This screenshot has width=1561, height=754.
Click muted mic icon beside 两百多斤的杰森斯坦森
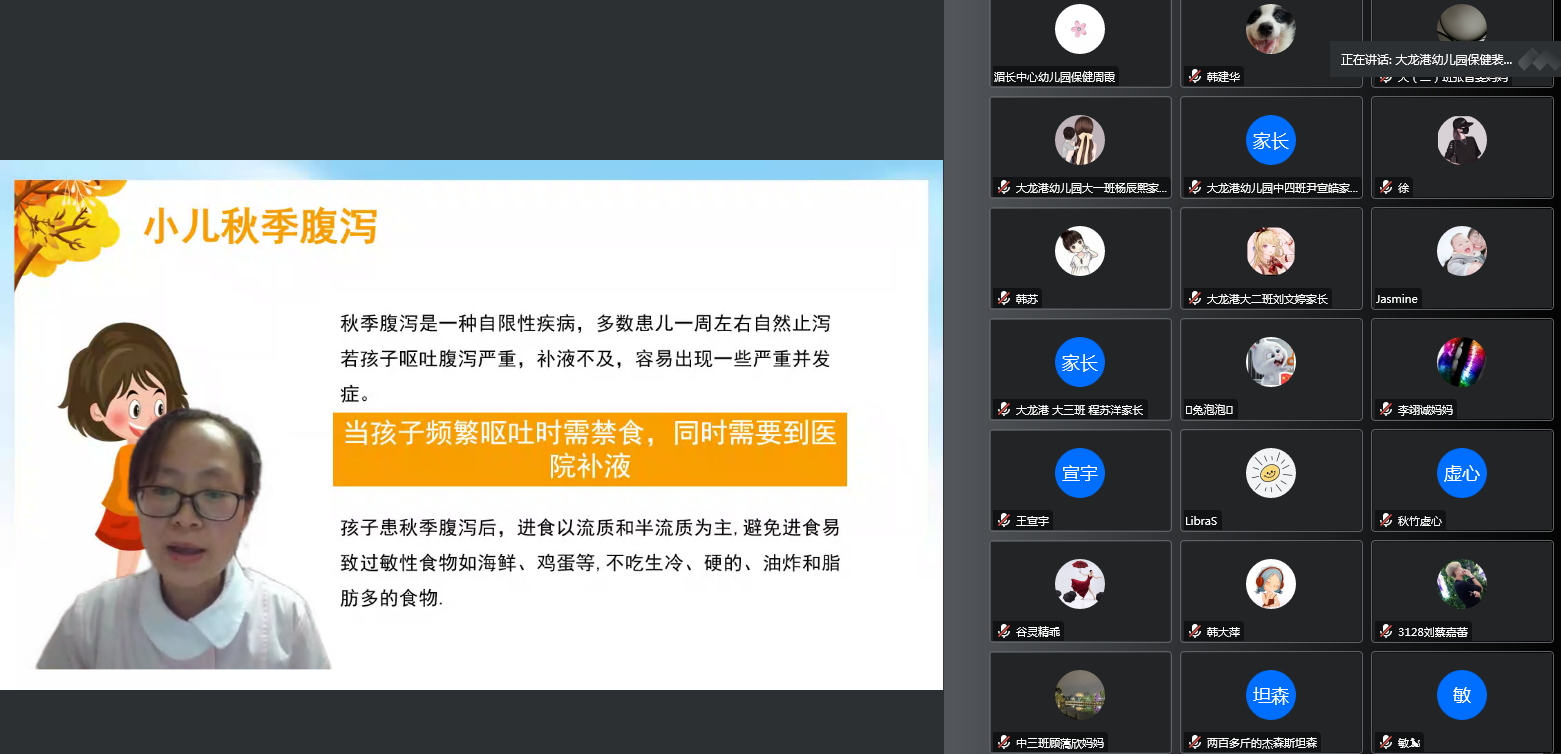(x=1194, y=742)
